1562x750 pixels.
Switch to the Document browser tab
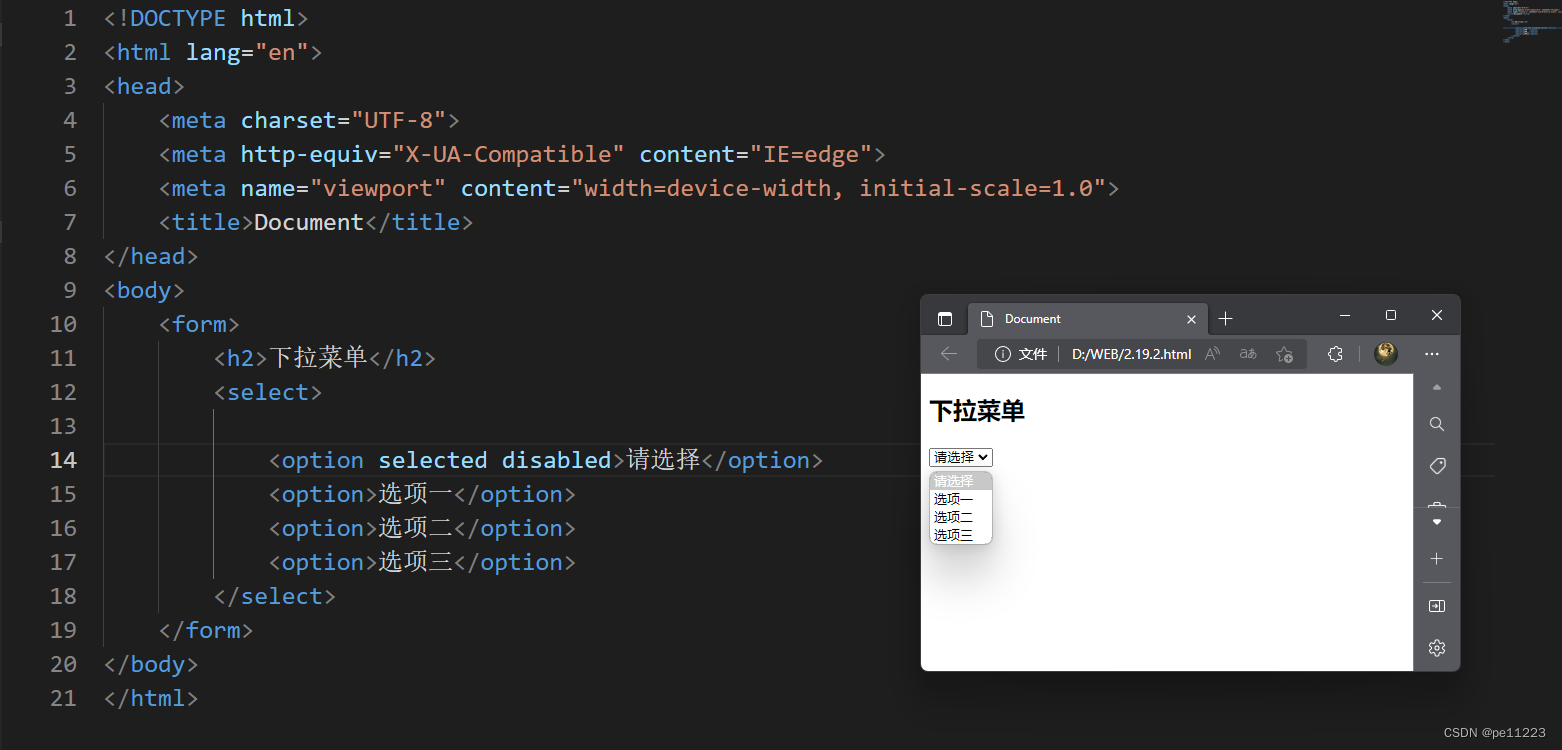pos(1088,319)
